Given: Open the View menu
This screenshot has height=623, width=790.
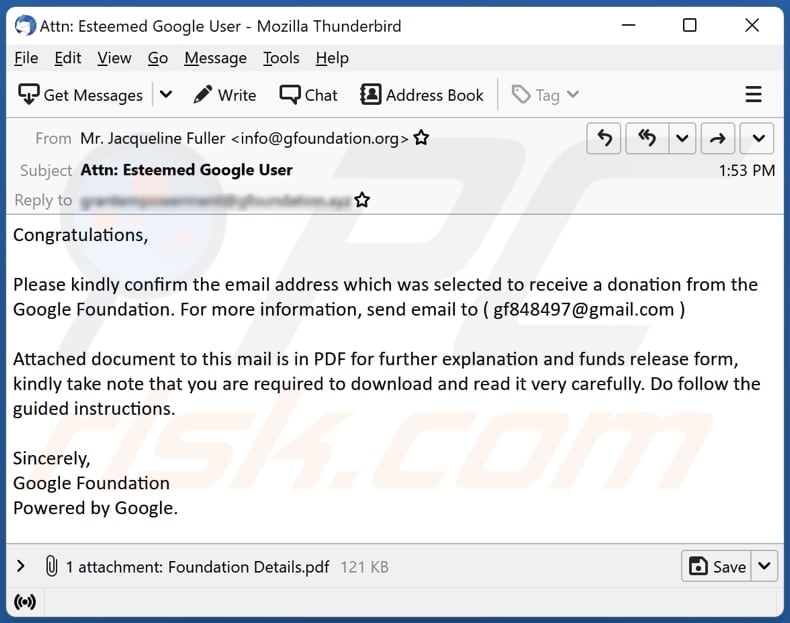Looking at the screenshot, I should [114, 58].
